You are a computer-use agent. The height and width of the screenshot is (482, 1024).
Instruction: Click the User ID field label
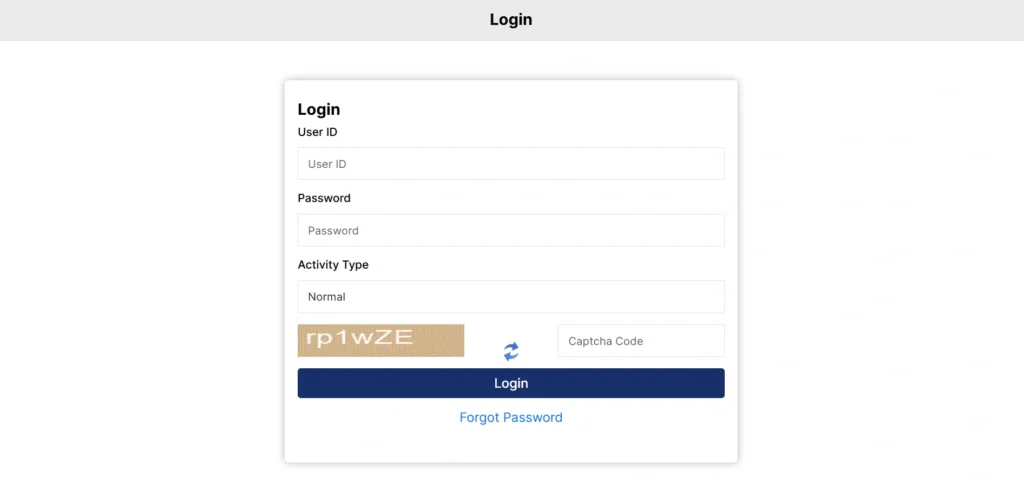point(317,132)
